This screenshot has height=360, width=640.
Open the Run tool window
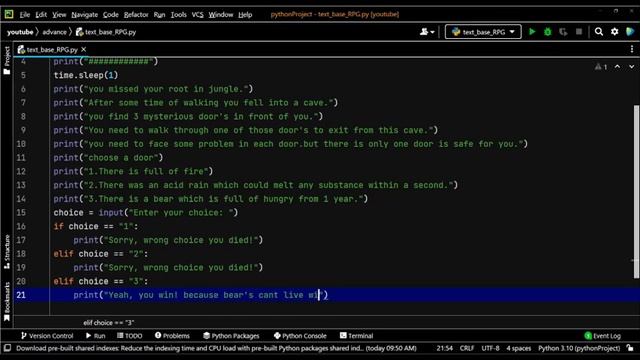[x=96, y=336]
